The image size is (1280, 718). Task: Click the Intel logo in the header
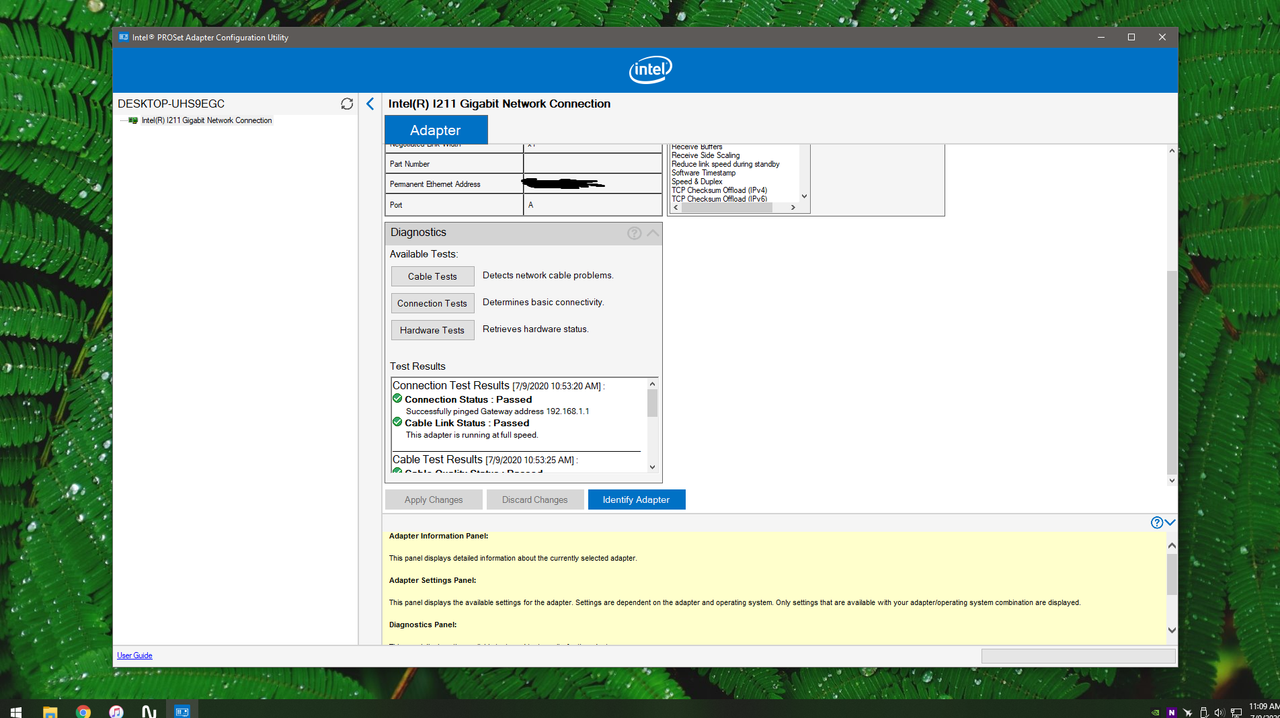click(x=650, y=70)
